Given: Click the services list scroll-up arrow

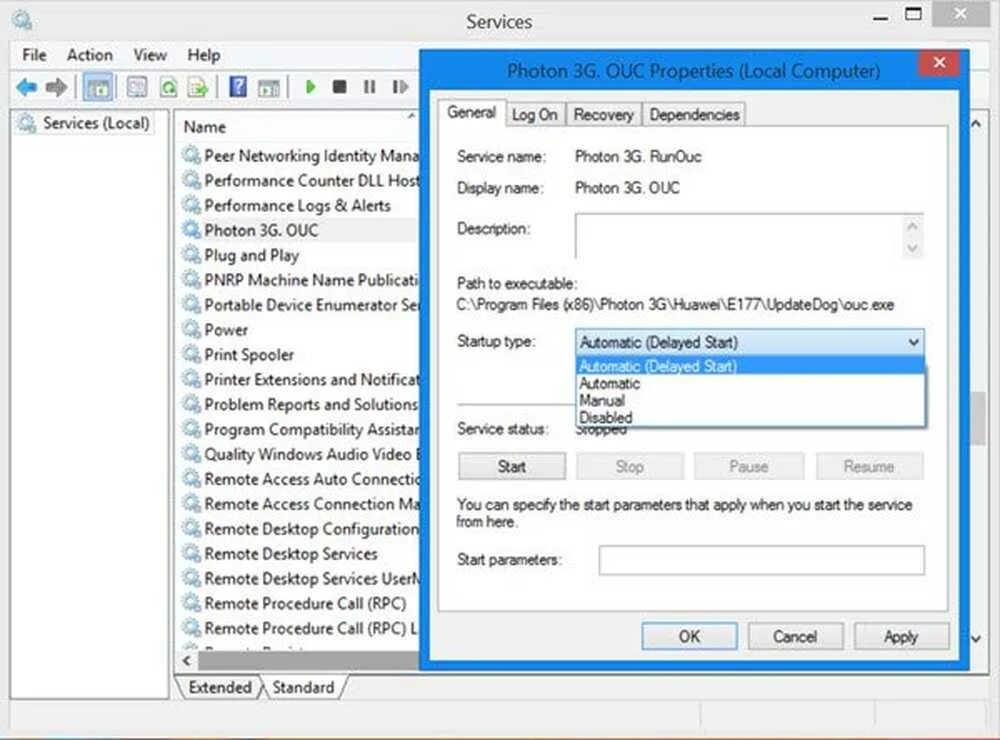Looking at the screenshot, I should pyautogui.click(x=976, y=124).
